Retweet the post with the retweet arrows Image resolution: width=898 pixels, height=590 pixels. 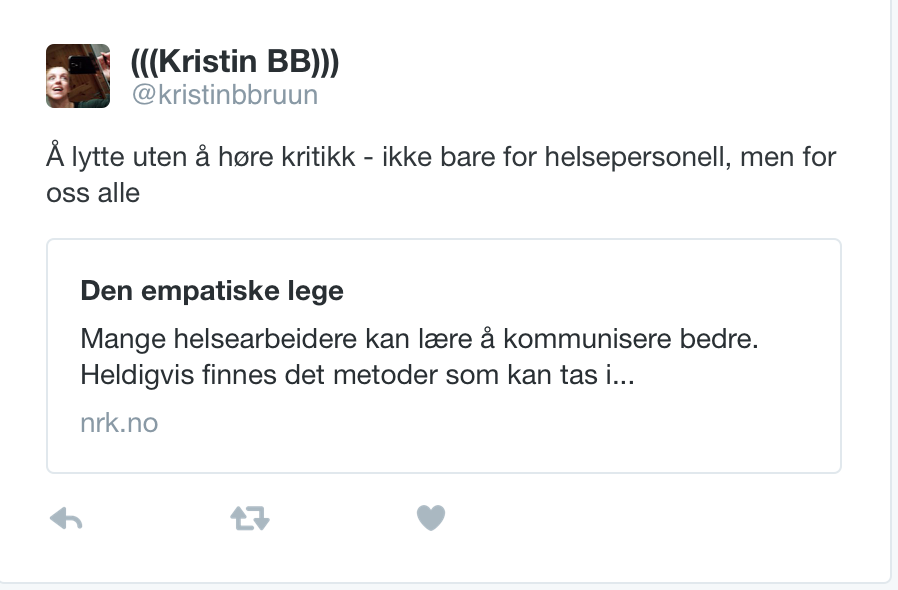coord(250,518)
